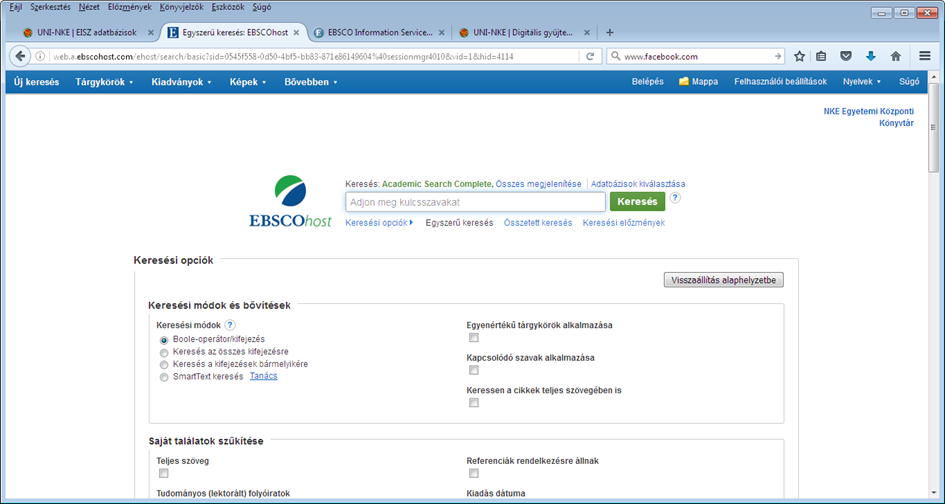The width and height of the screenshot is (945, 504).
Task: Click Adatbázisok kiválasztása link
Action: coord(638,184)
